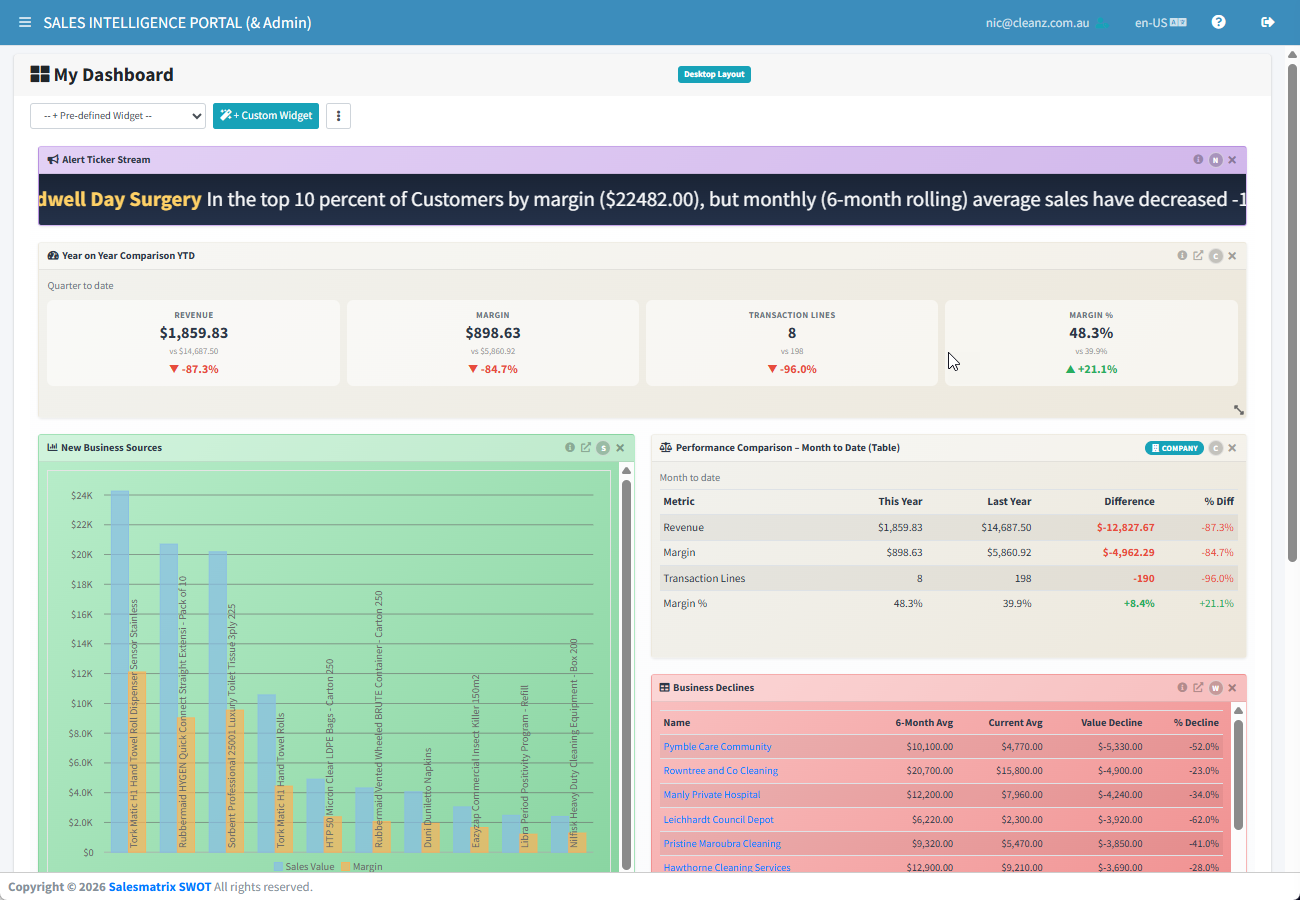Viewport: 1300px width, 900px height.
Task: Open the Salesmatrix SWOT footer link
Action: [x=160, y=887]
